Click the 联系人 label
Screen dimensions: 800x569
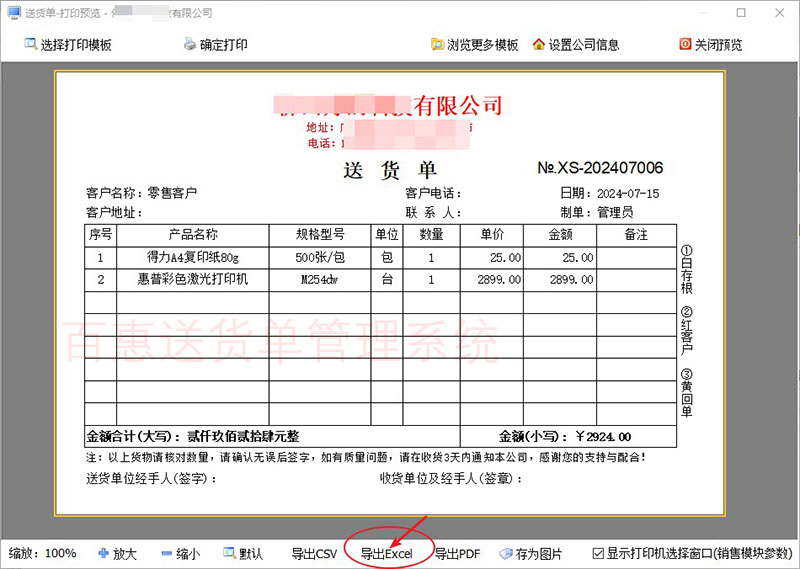click(x=433, y=212)
